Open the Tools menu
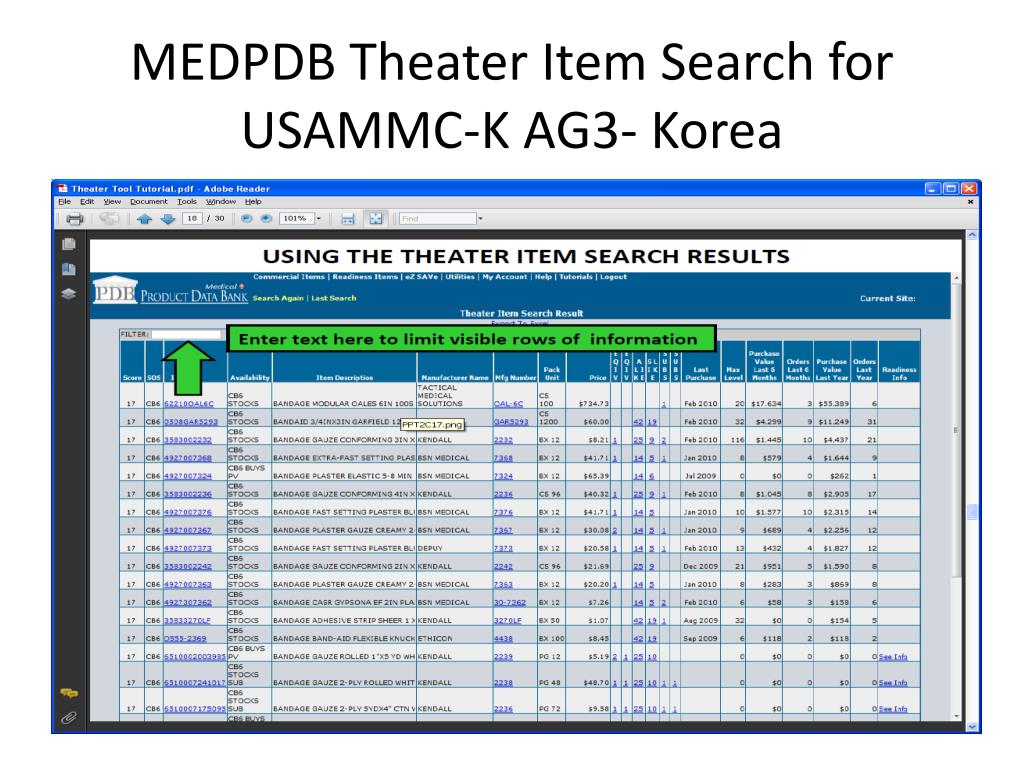This screenshot has width=1024, height=768. pyautogui.click(x=187, y=202)
